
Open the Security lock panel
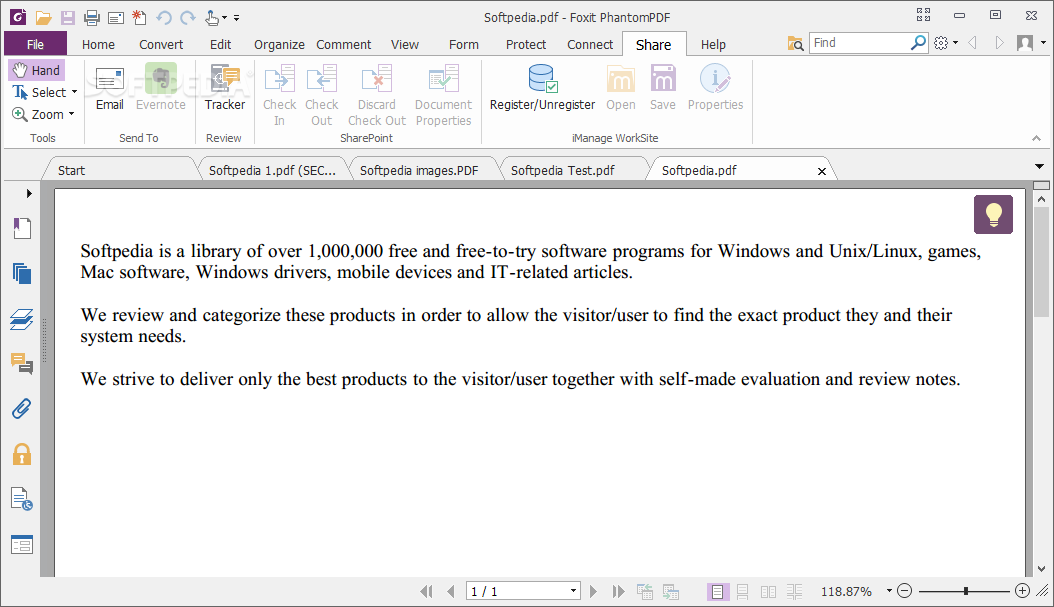pos(22,454)
